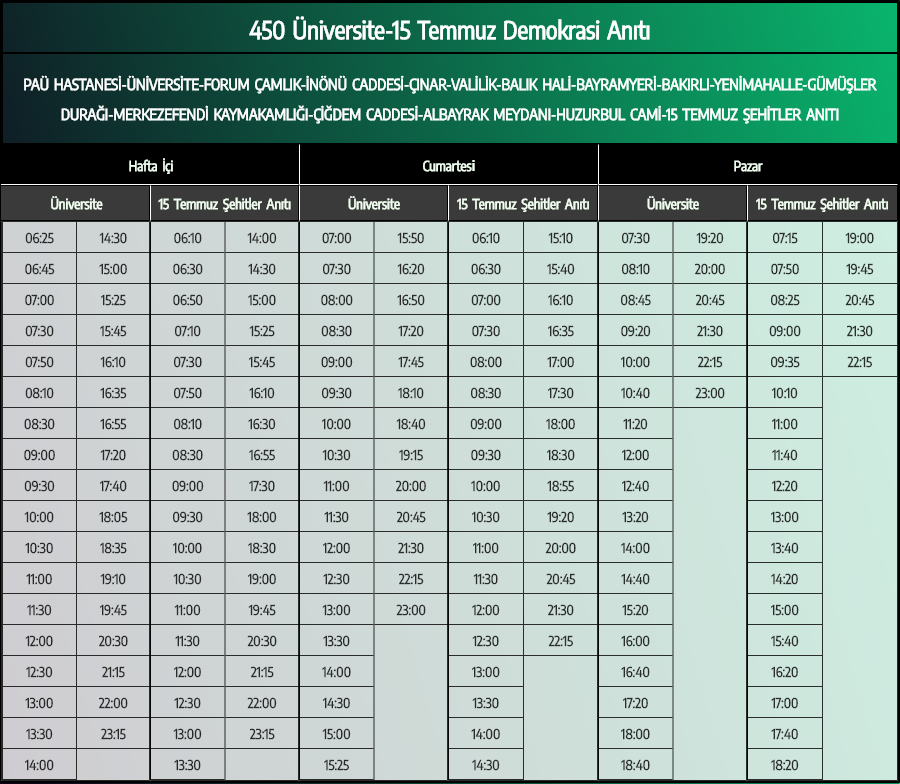Pick the 18:20 time cell
900x784 pixels.
[x=785, y=765]
